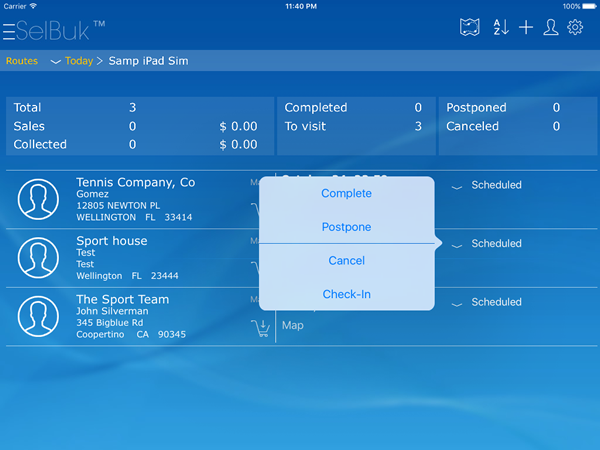The width and height of the screenshot is (600, 450).
Task: Sort customers with the A-Z icon
Action: [x=500, y=28]
